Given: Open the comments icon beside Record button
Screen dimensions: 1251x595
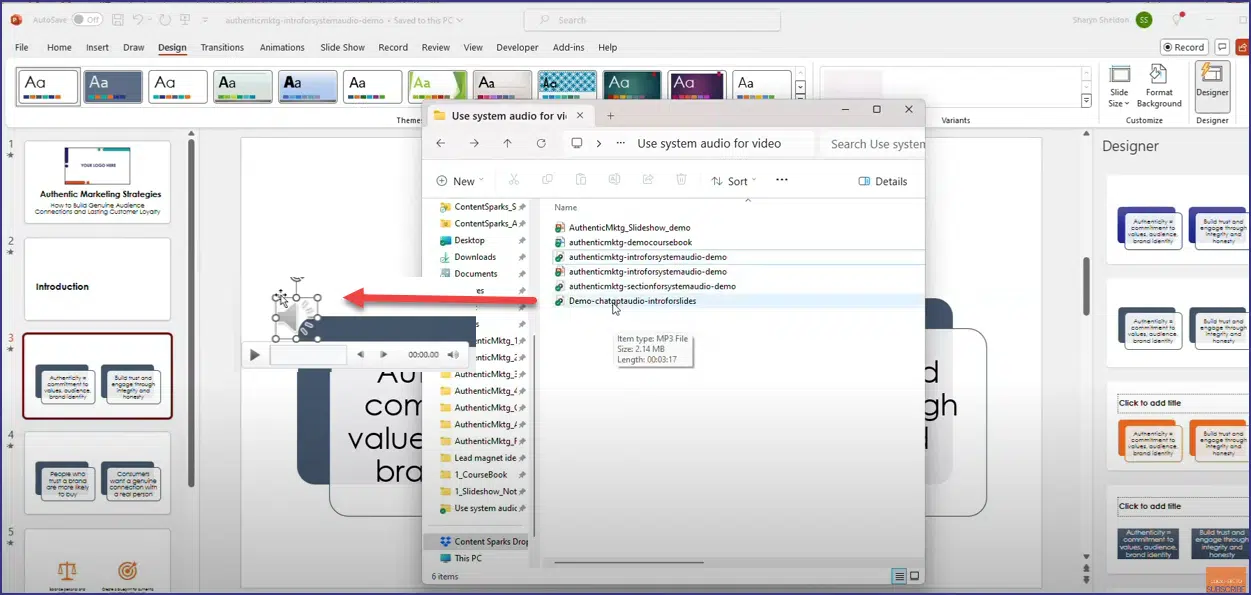Looking at the screenshot, I should click(x=1222, y=47).
